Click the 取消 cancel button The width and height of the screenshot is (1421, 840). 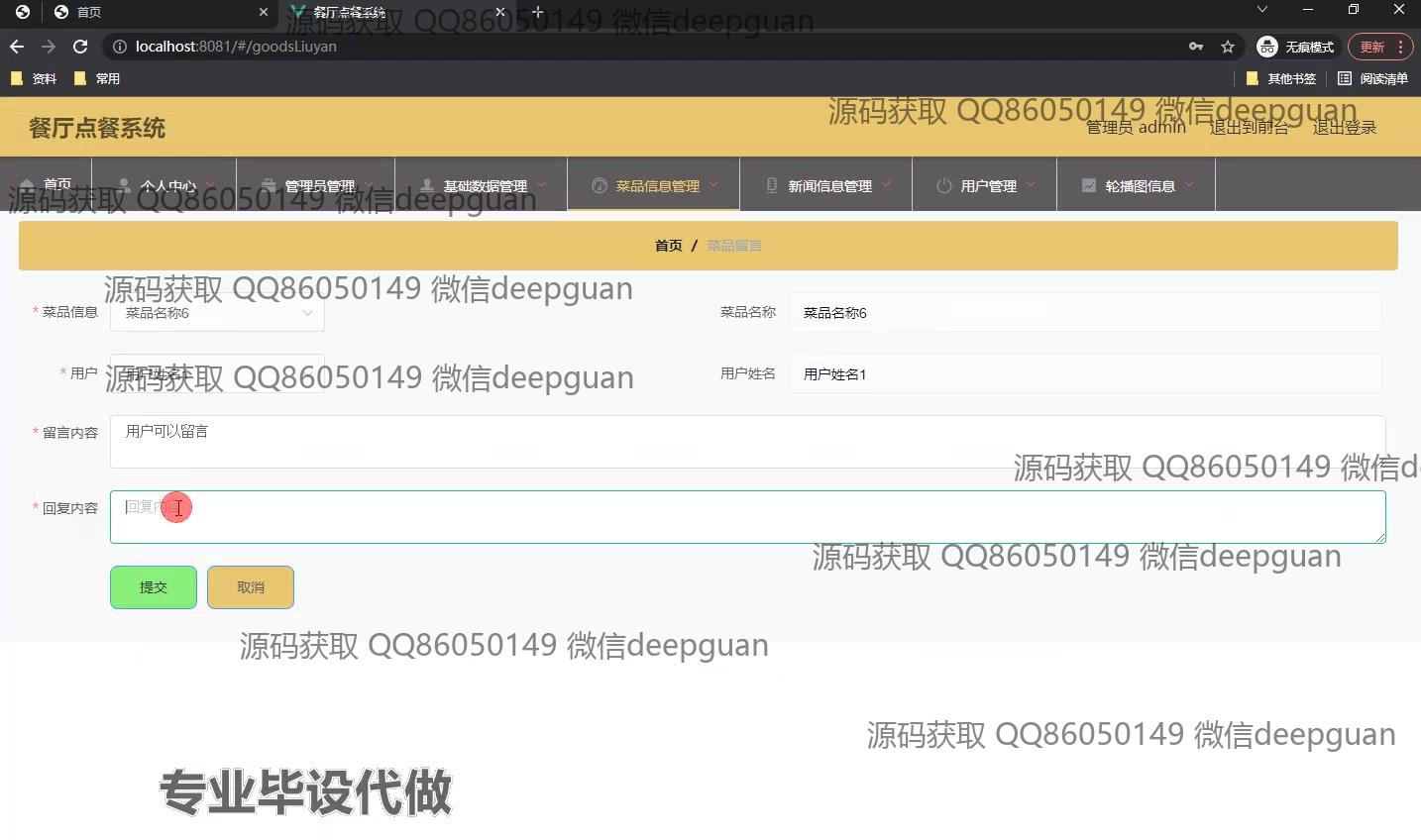tap(251, 587)
